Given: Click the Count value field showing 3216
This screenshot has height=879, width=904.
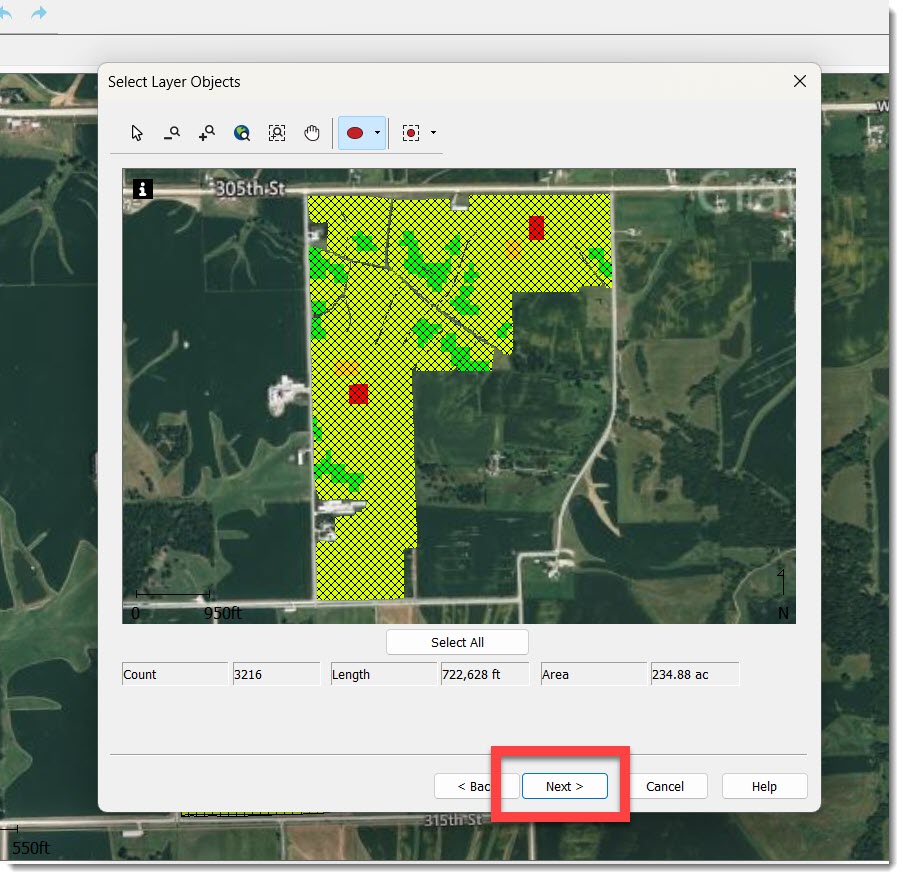Looking at the screenshot, I should 276,674.
